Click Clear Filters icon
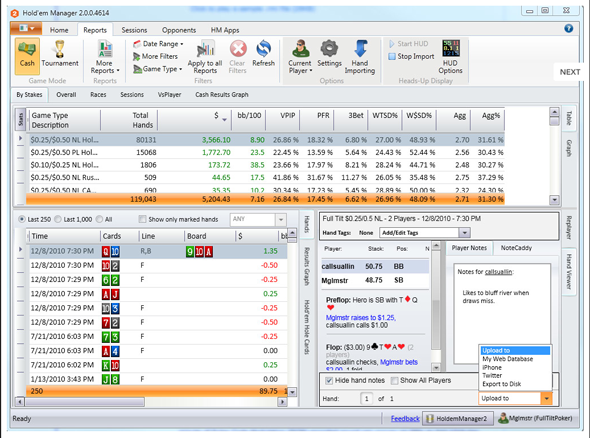The height and width of the screenshot is (438, 590). (x=237, y=57)
